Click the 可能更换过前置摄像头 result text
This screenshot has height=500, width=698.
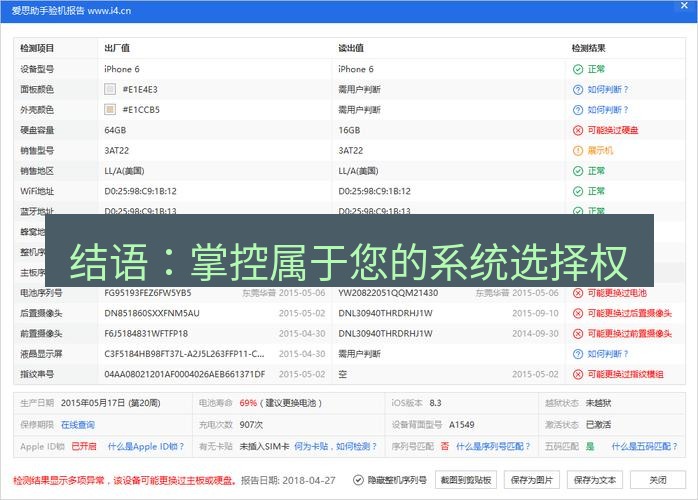tap(629, 334)
